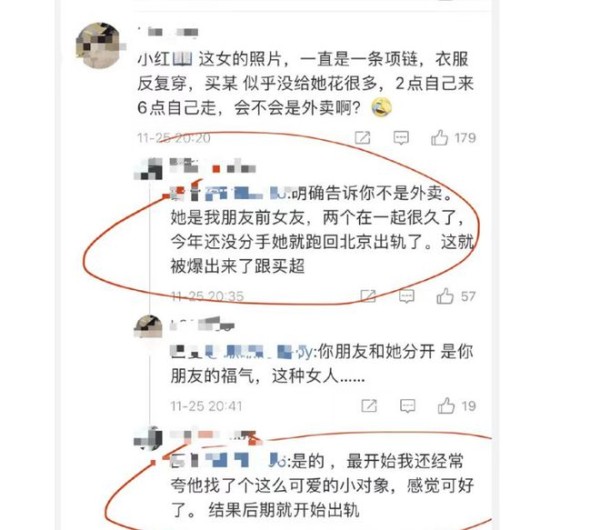Share the 11-25 20:20 comment

(362, 137)
